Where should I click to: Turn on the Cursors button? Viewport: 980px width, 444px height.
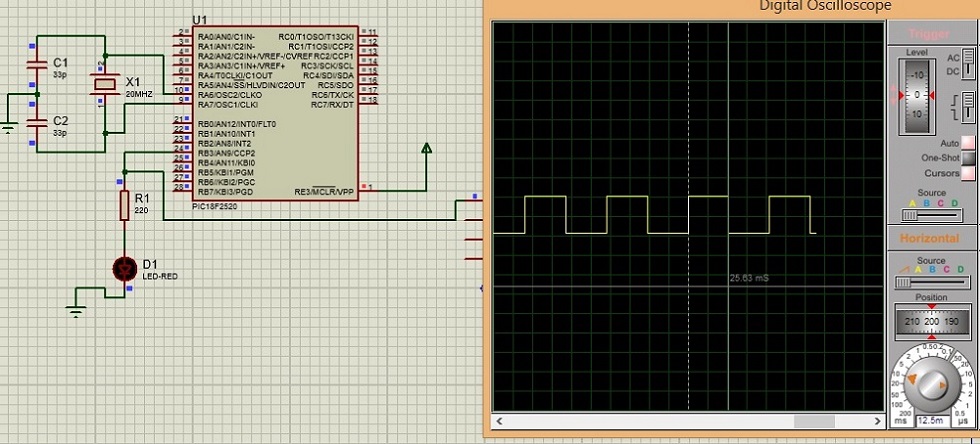pos(967,173)
